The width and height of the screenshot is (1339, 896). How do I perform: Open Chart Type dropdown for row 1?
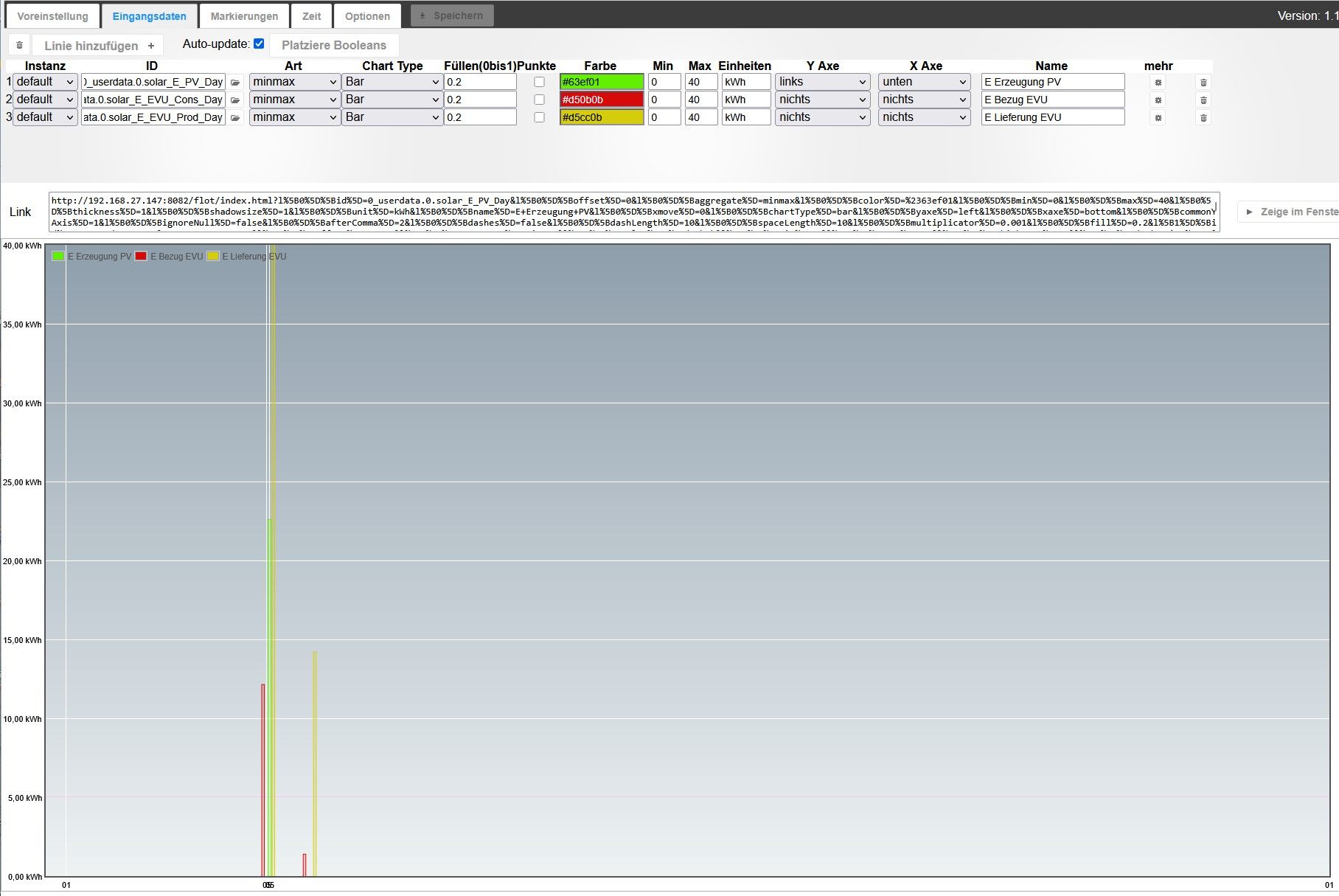[x=392, y=82]
